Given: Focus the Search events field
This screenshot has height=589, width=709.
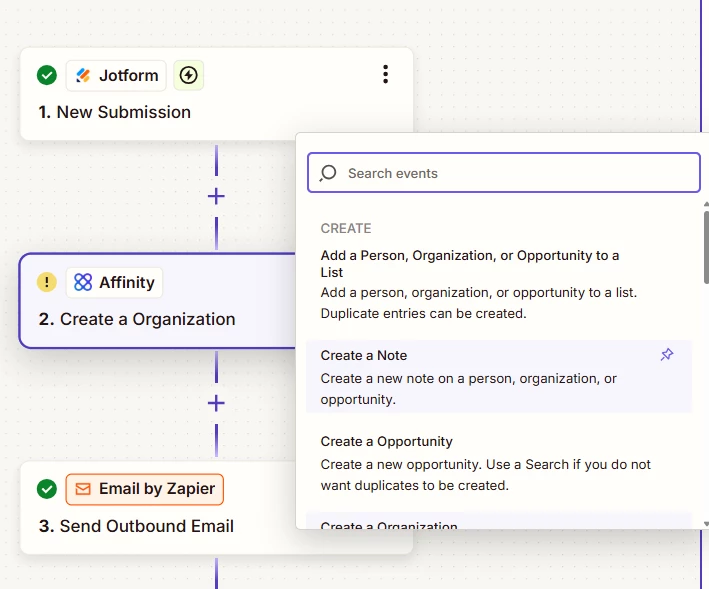Looking at the screenshot, I should [504, 173].
